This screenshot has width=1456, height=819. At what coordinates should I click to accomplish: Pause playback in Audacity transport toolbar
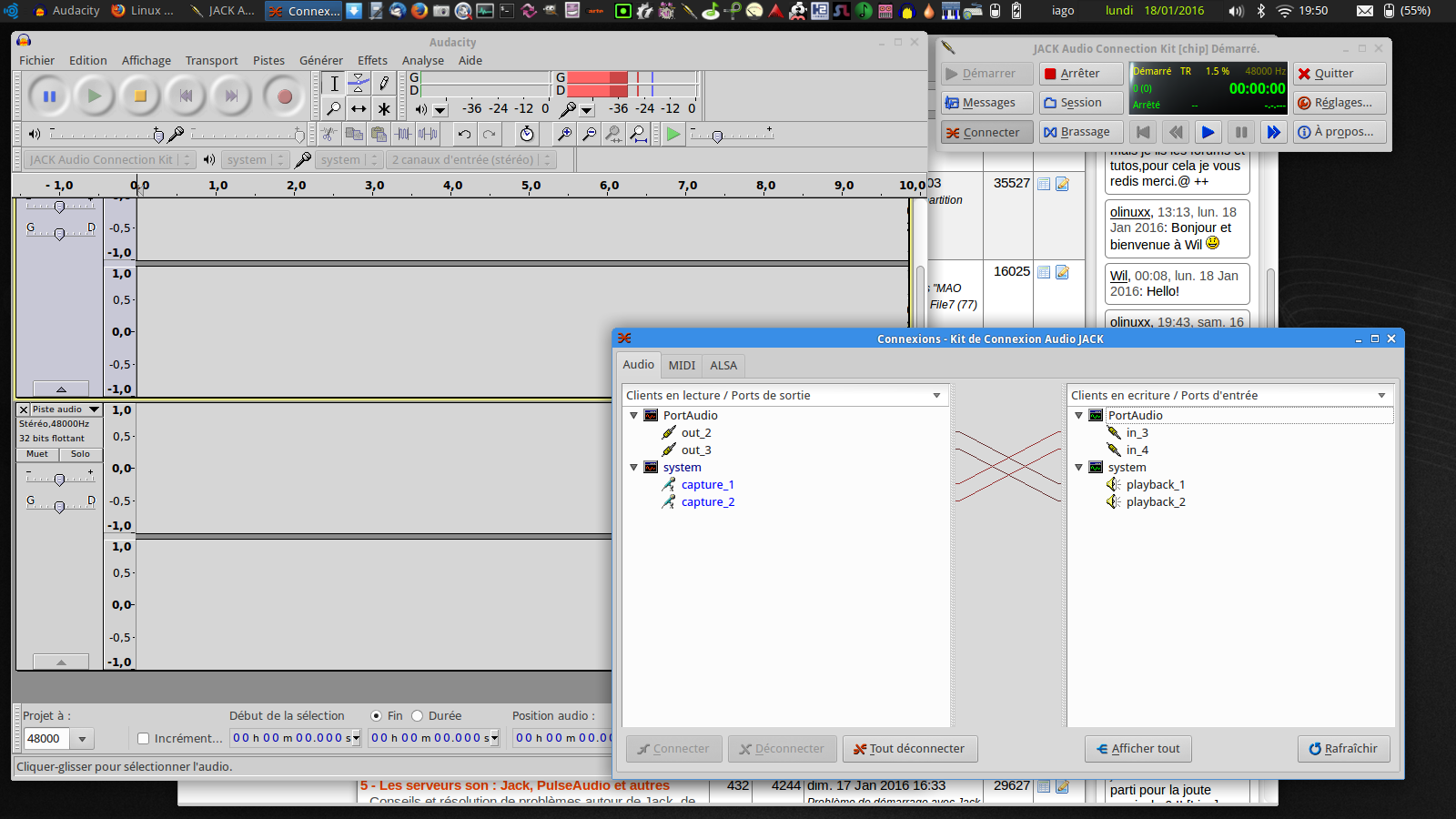[x=49, y=96]
